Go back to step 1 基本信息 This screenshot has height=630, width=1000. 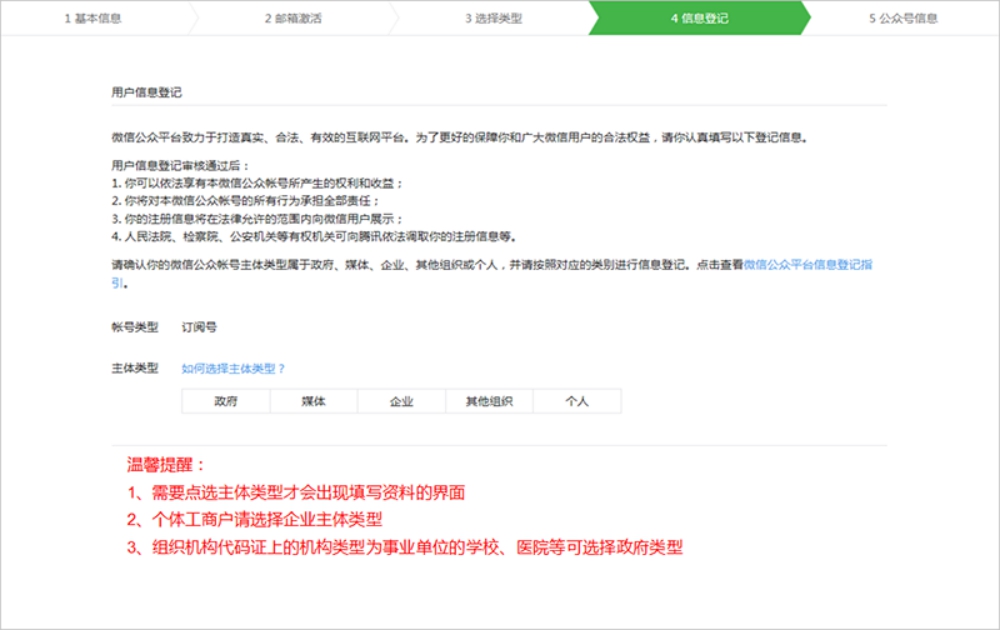(x=92, y=17)
